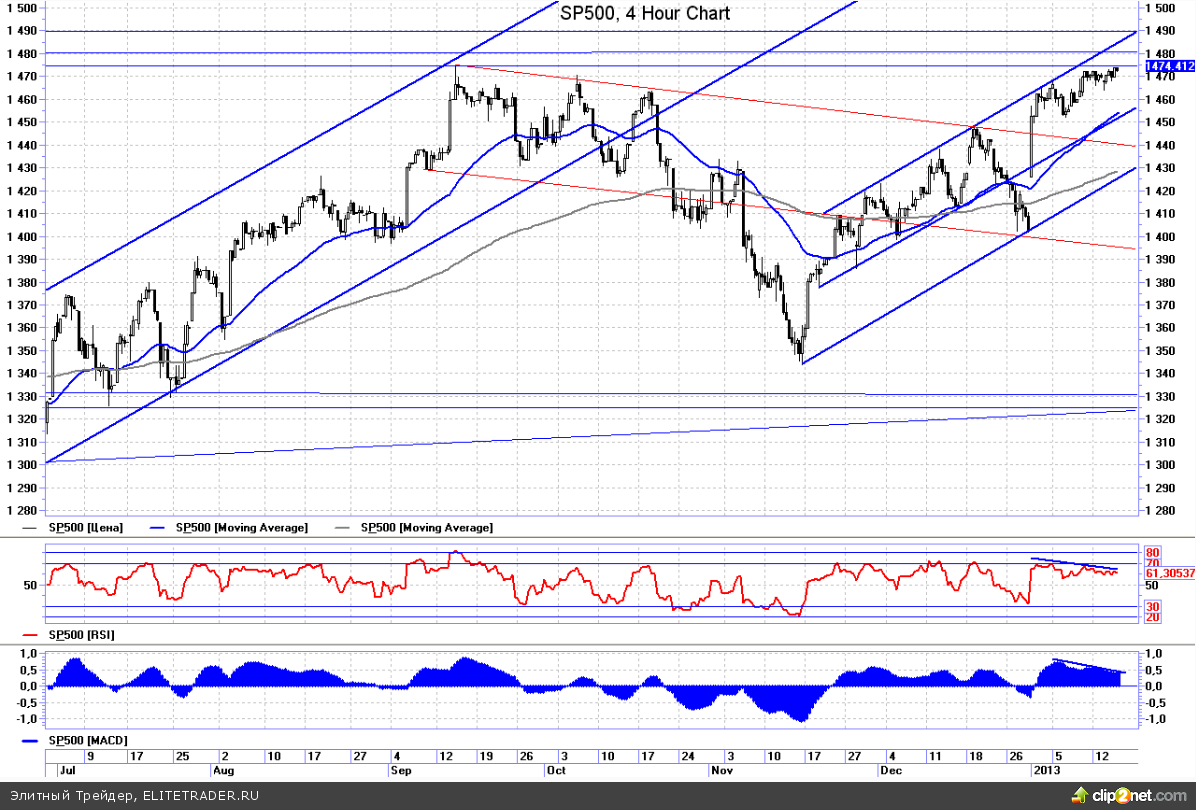Viewport: 1196px width, 810px height.
Task: Click the chart title SP500, 4 Hour Chart
Action: [x=644, y=13]
